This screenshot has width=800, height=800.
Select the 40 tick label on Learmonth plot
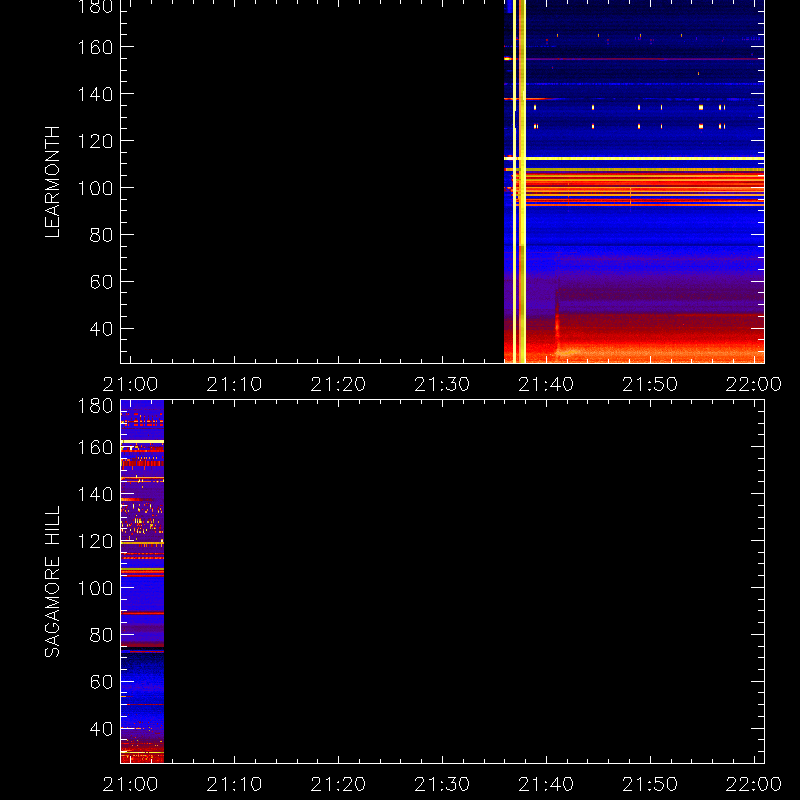(102, 329)
